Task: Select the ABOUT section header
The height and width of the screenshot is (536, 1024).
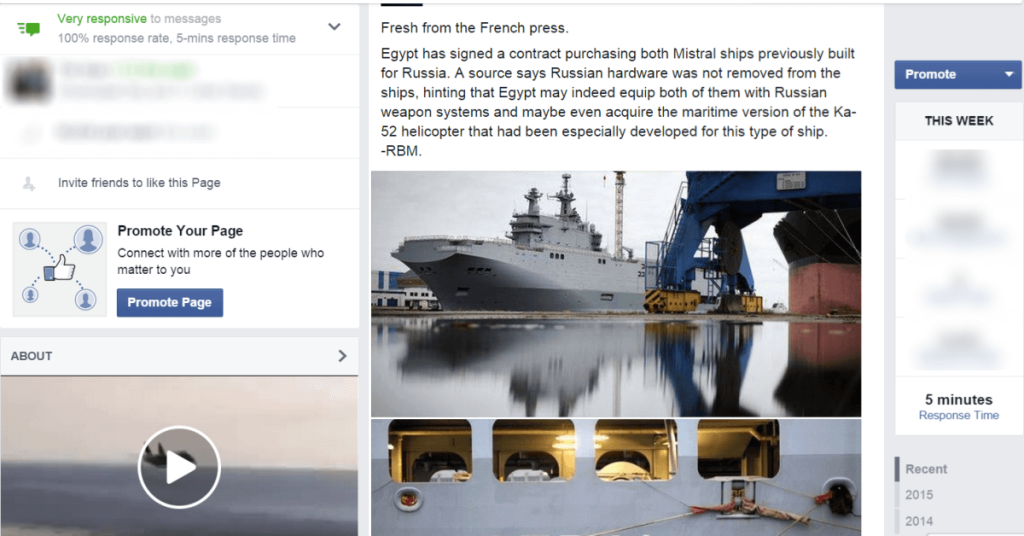Action: (179, 356)
